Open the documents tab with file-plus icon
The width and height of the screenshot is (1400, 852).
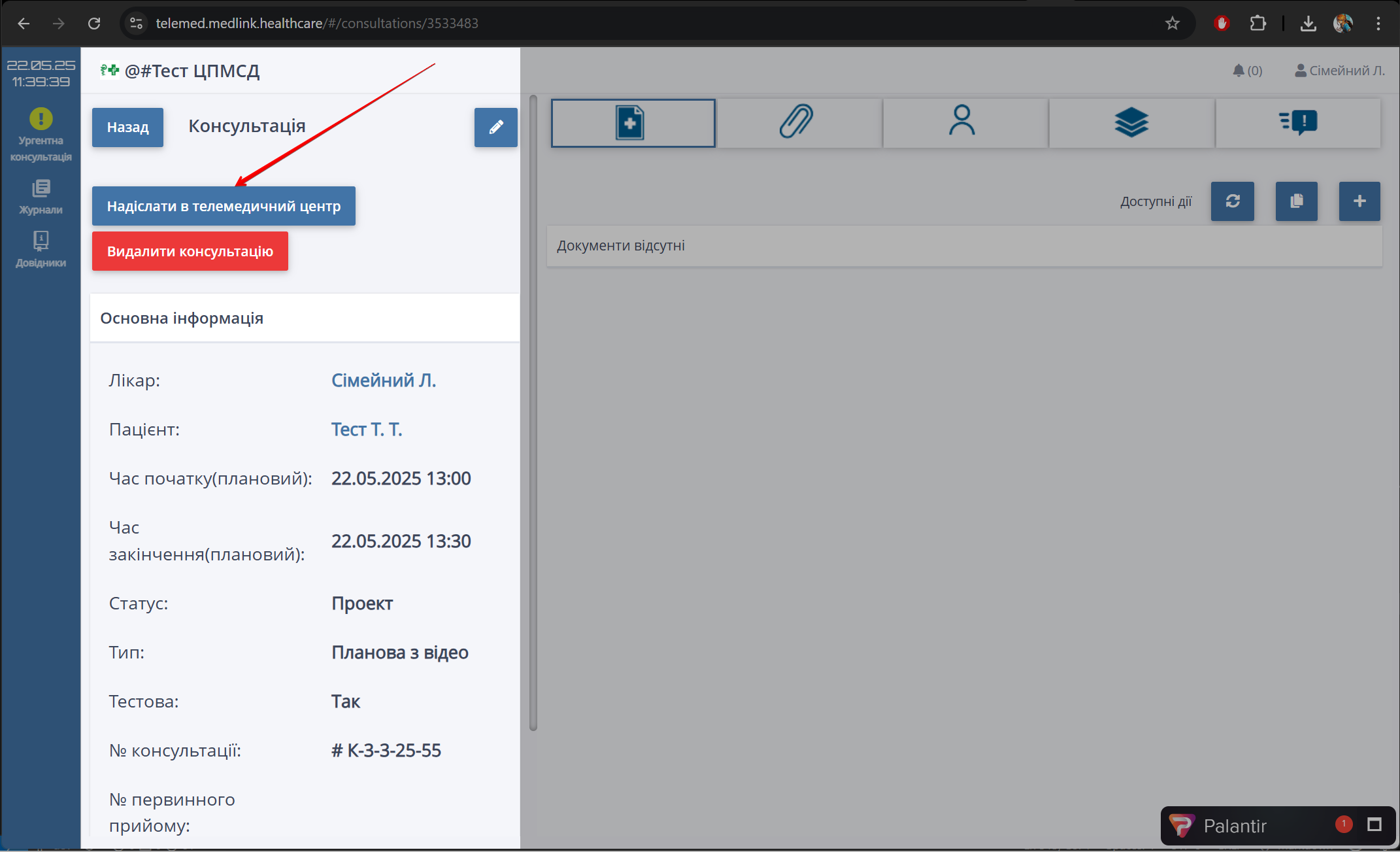(x=633, y=123)
